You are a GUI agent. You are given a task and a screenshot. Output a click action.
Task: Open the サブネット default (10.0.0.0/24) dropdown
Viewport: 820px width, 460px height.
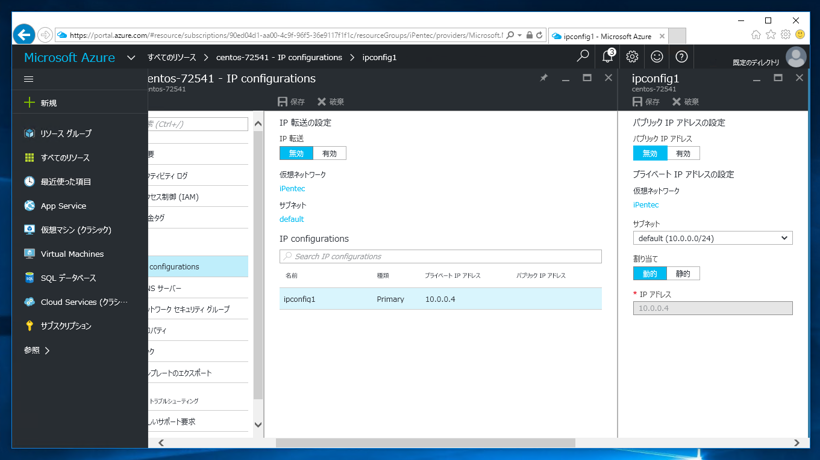[712, 238]
